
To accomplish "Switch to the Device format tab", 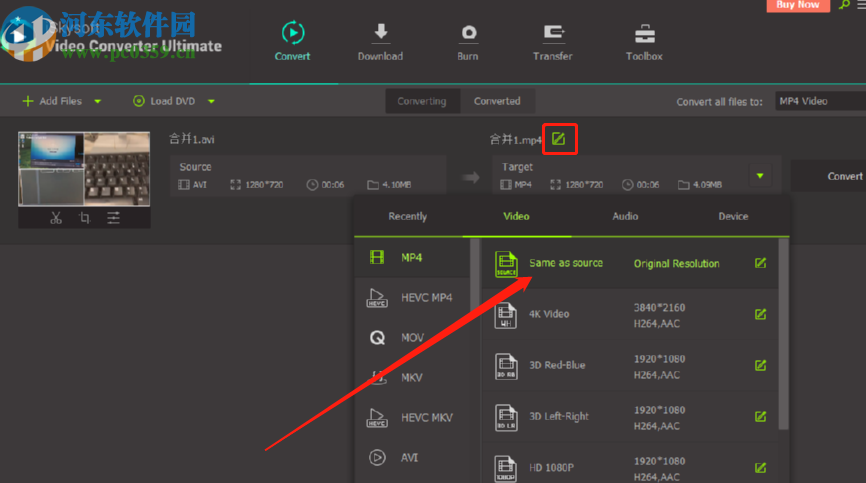I will click(733, 216).
